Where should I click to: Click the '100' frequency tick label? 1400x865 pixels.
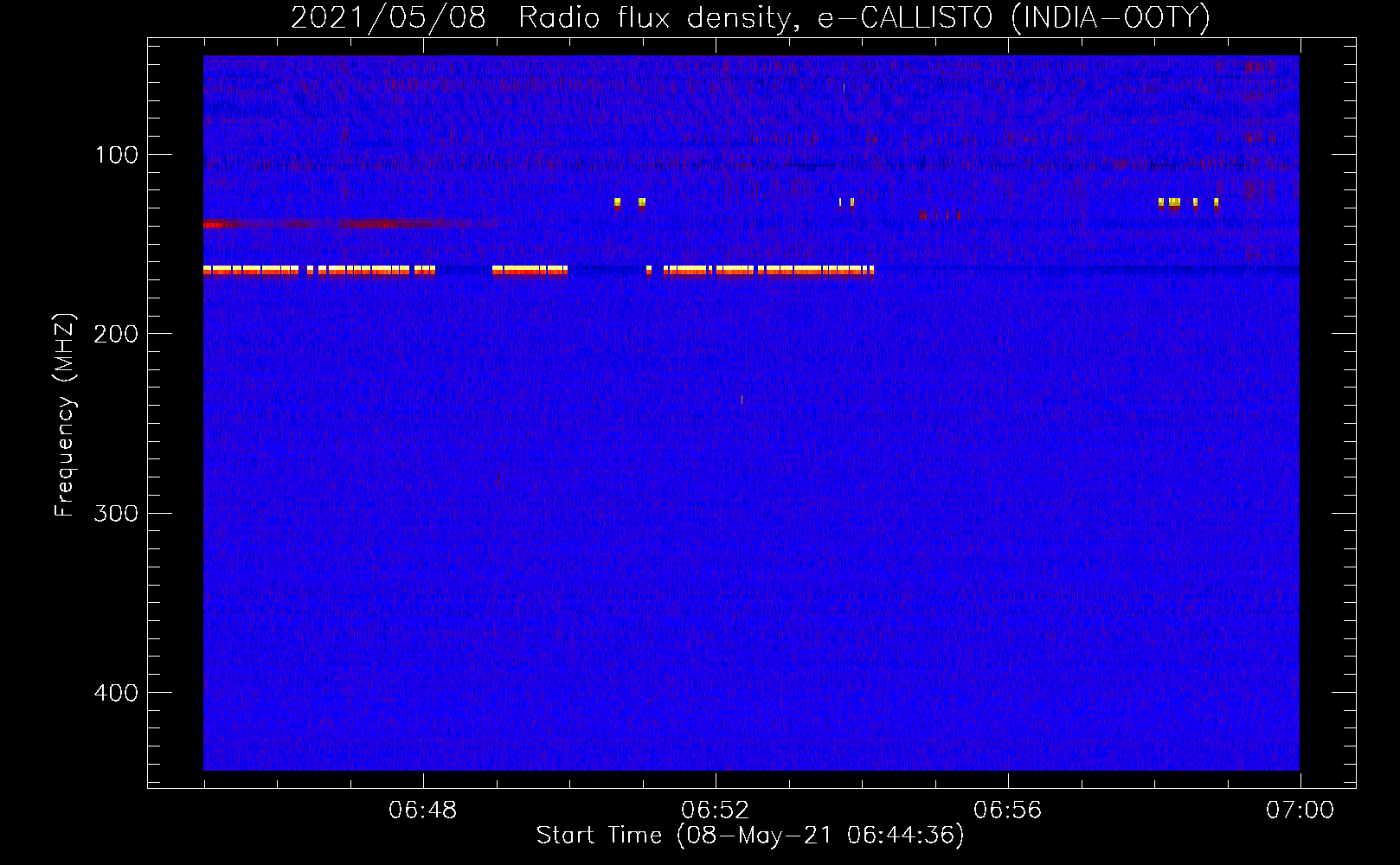[117, 155]
